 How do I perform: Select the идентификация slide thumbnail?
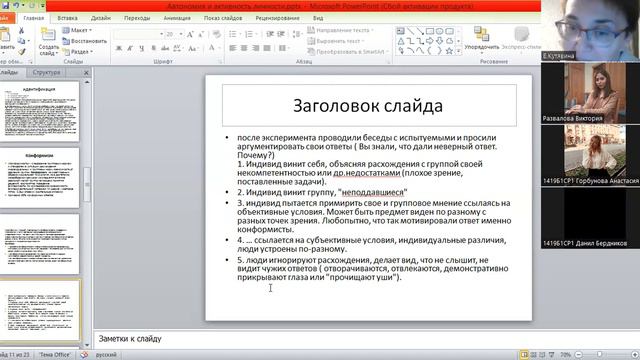39,111
